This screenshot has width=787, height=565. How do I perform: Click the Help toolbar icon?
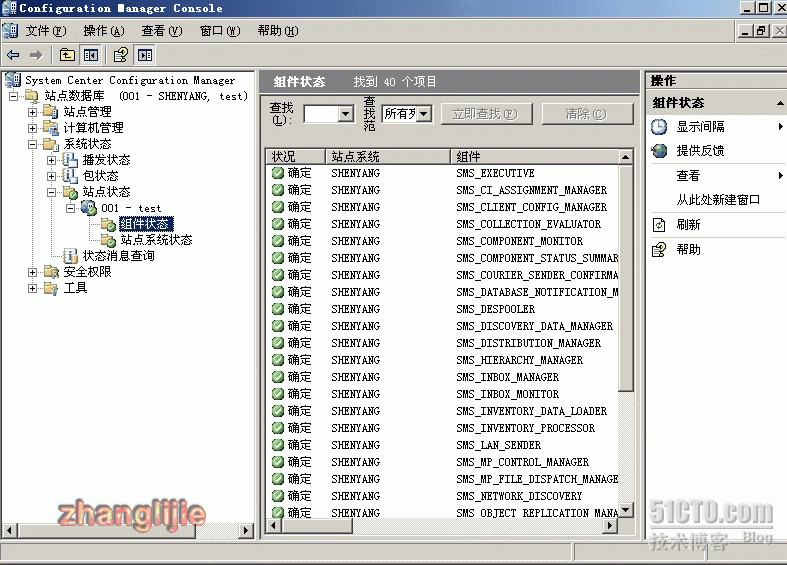click(x=121, y=55)
